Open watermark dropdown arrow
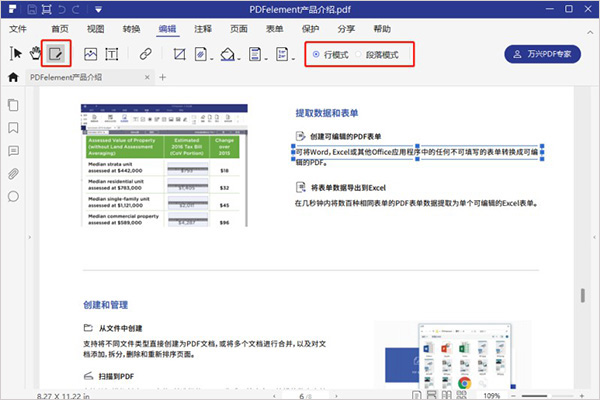The height and width of the screenshot is (400, 600). point(212,59)
